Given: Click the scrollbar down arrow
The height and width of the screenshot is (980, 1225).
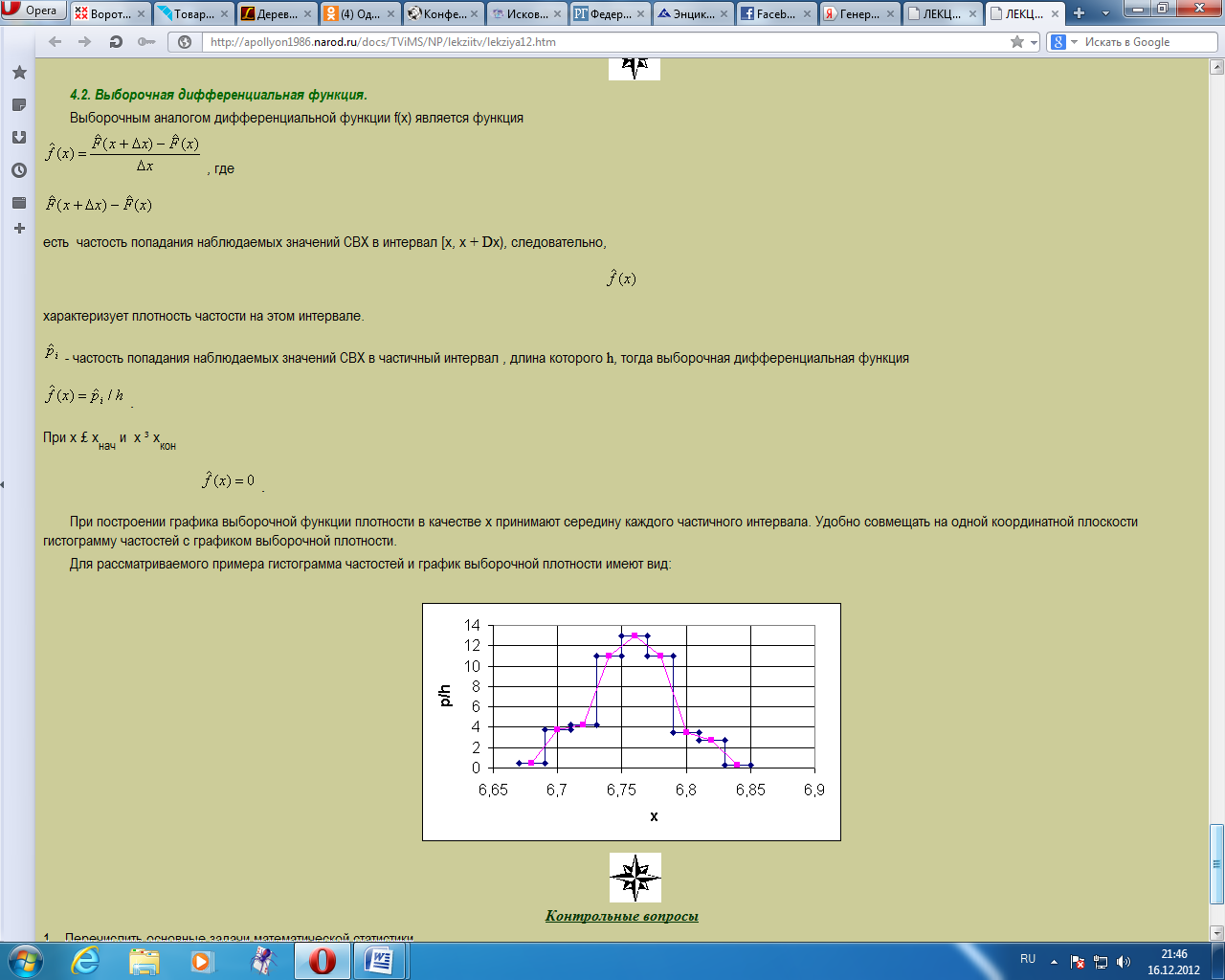Looking at the screenshot, I should [1217, 932].
